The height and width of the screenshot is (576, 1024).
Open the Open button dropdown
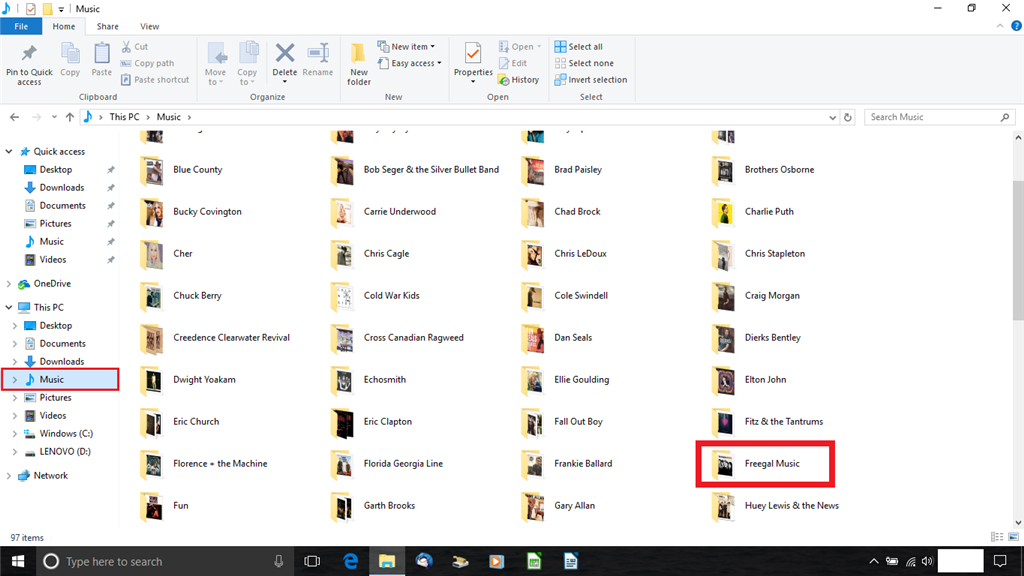(539, 46)
